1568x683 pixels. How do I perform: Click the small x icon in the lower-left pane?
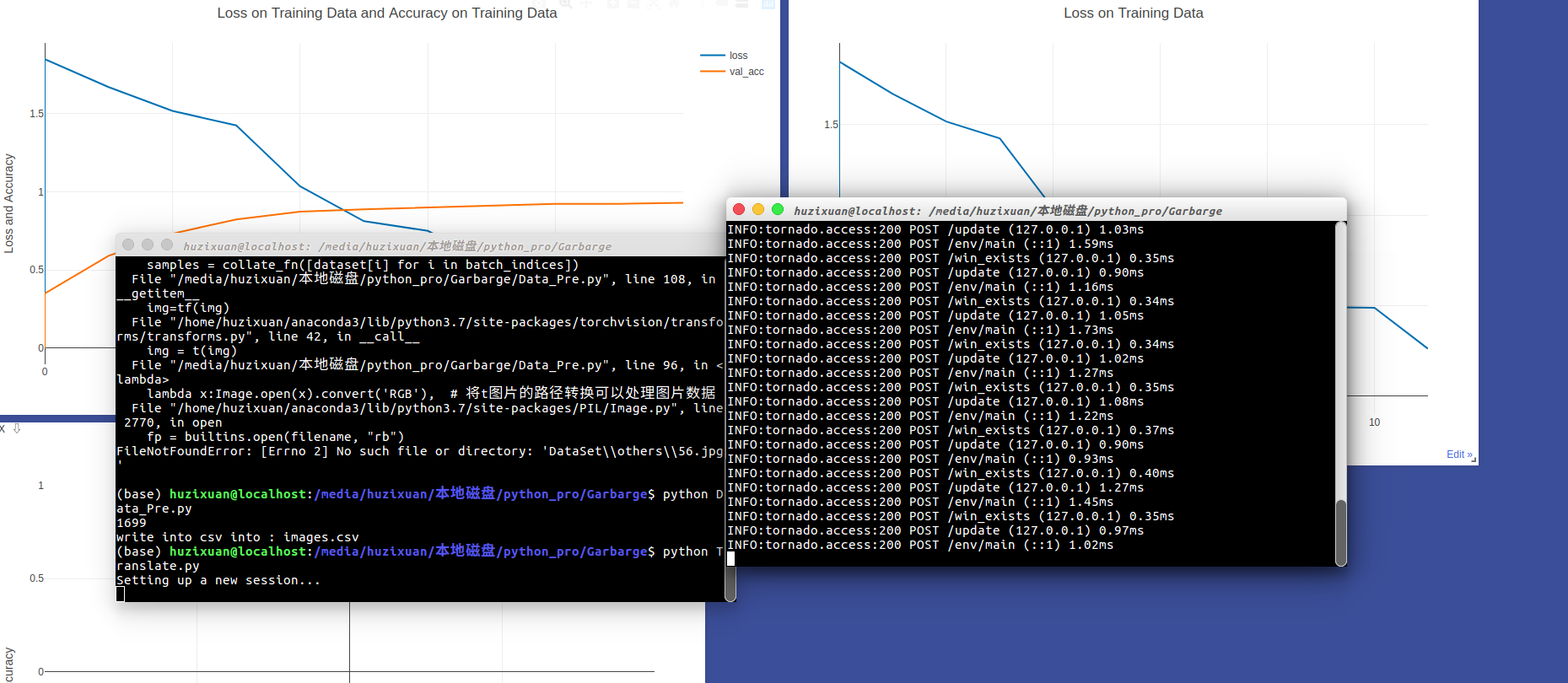[3, 428]
